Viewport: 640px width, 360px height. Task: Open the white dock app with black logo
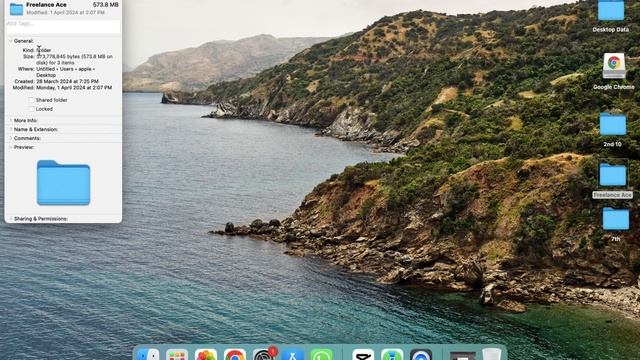[x=363, y=355]
